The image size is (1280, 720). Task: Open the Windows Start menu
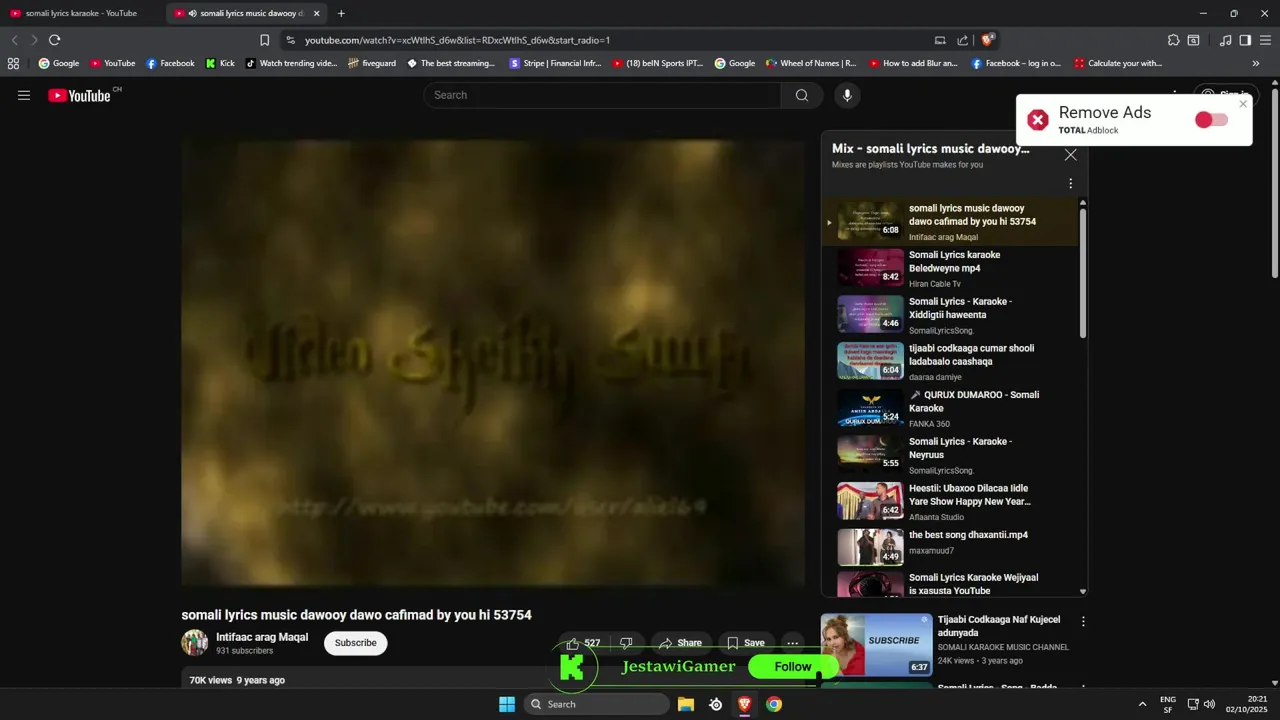[507, 704]
